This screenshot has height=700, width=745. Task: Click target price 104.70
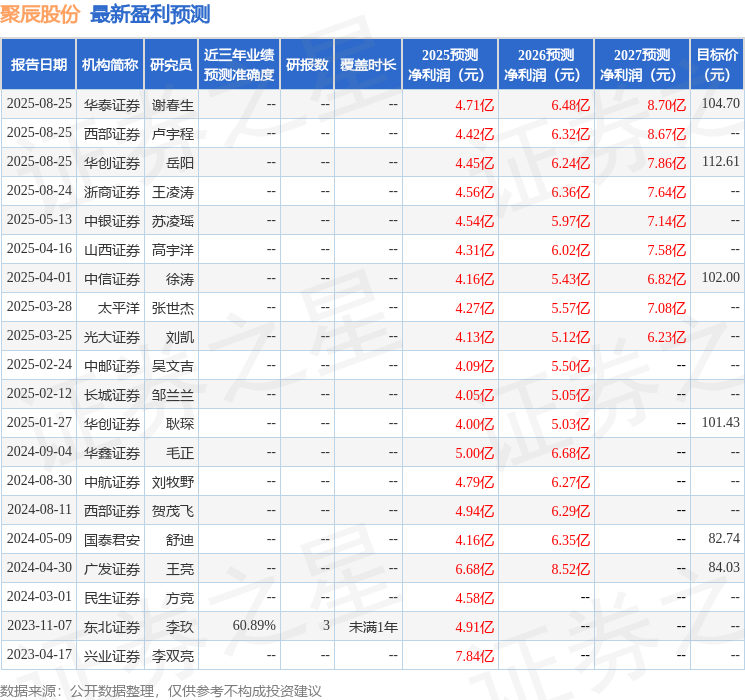click(x=721, y=103)
